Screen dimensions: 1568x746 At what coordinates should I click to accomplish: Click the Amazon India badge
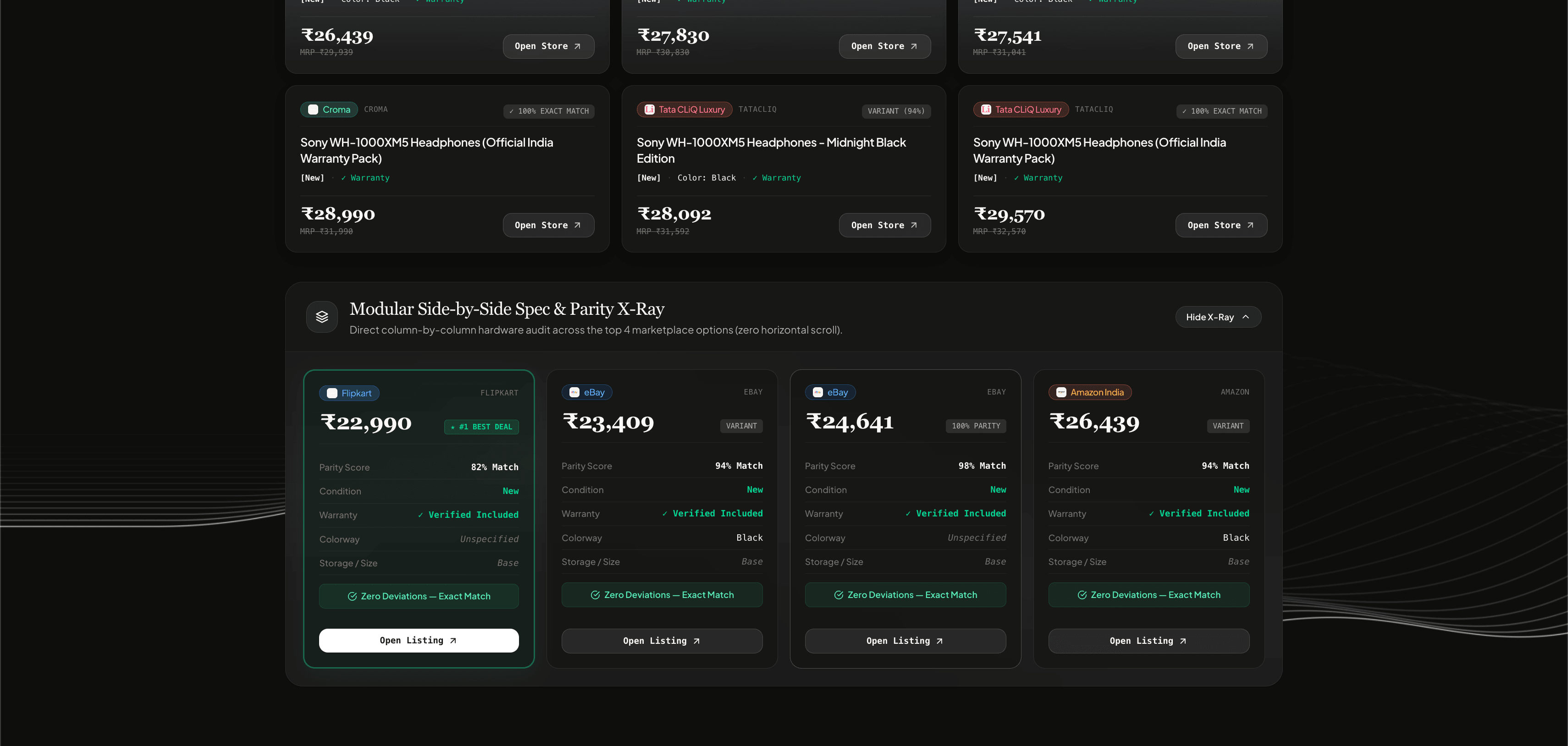point(1089,392)
